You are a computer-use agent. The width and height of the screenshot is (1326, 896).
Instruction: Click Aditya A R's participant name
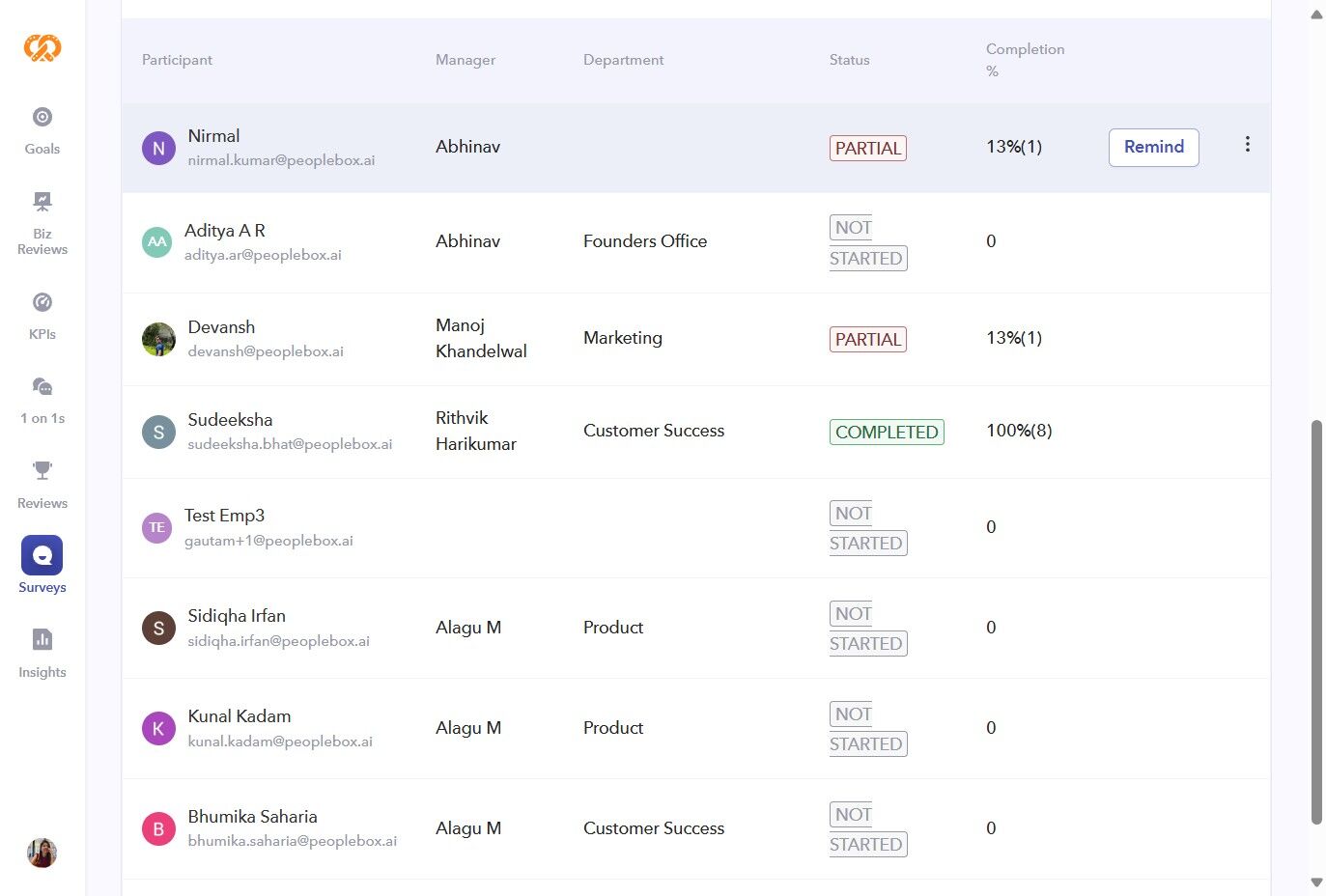click(x=225, y=231)
